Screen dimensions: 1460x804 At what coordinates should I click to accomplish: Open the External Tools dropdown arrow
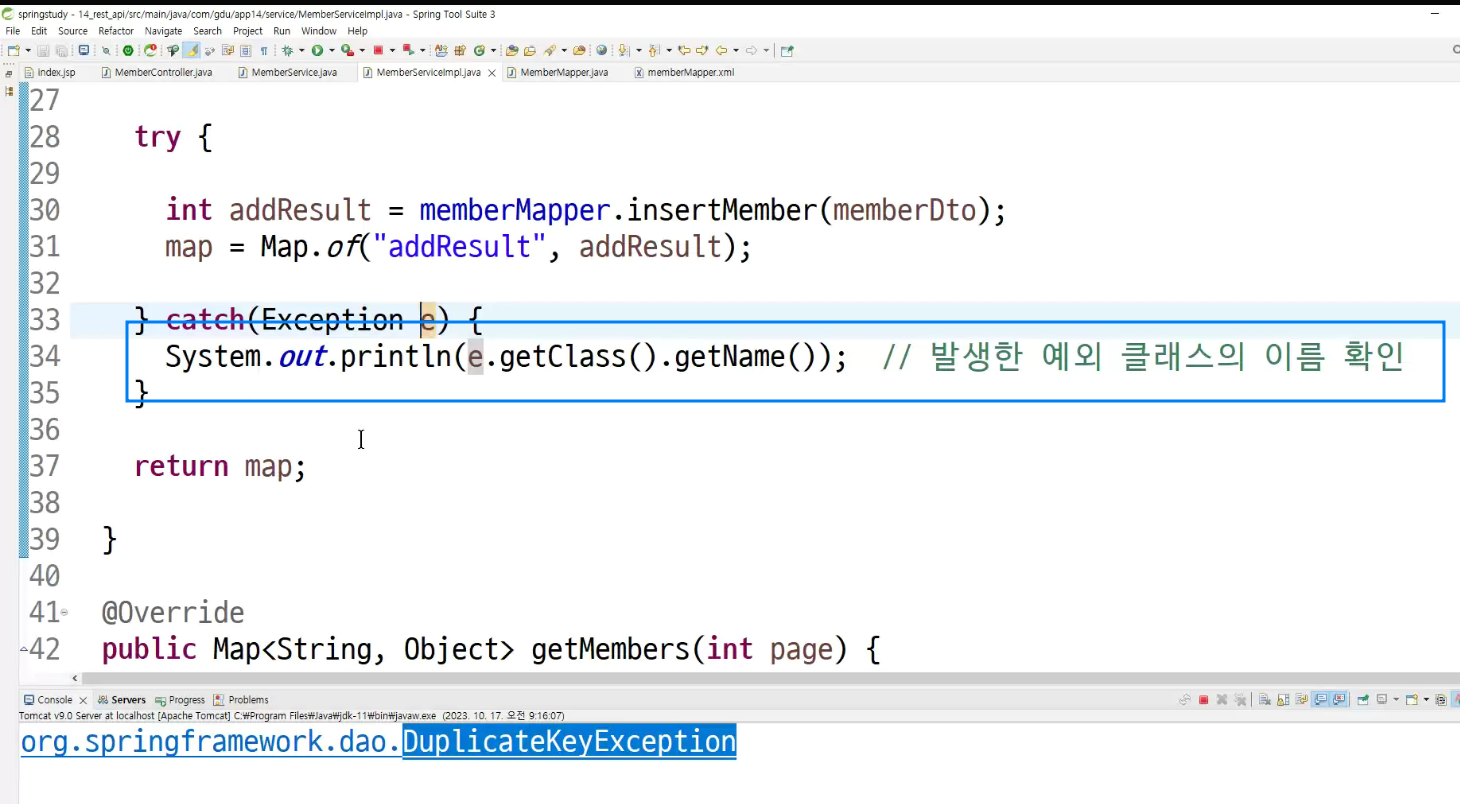pos(362,50)
